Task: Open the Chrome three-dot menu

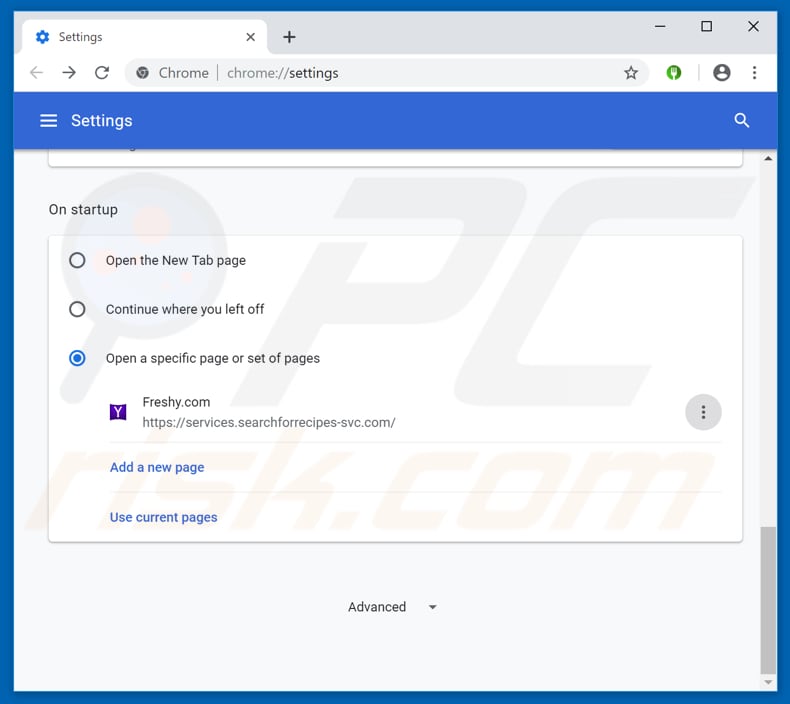Action: [754, 73]
